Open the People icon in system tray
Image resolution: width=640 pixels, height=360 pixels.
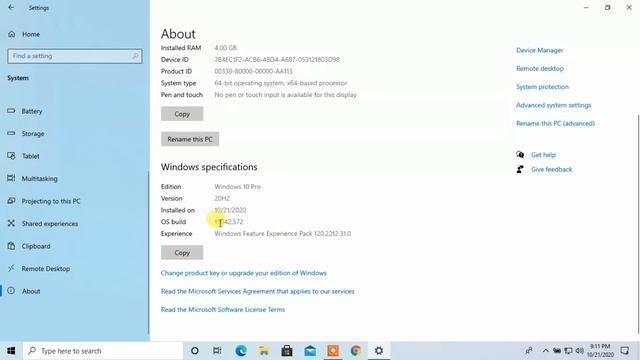tap(529, 351)
